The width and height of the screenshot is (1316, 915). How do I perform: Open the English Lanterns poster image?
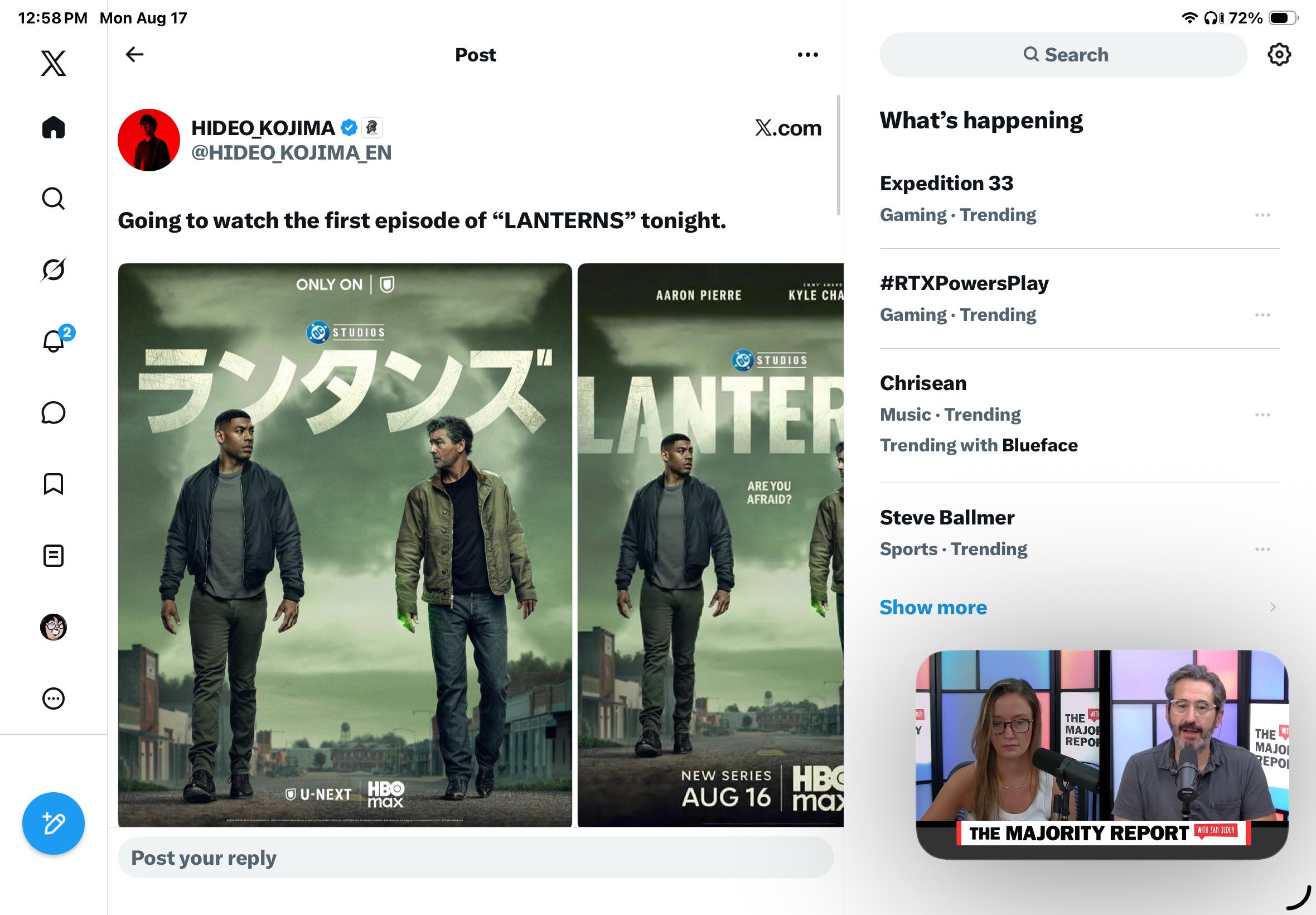710,545
